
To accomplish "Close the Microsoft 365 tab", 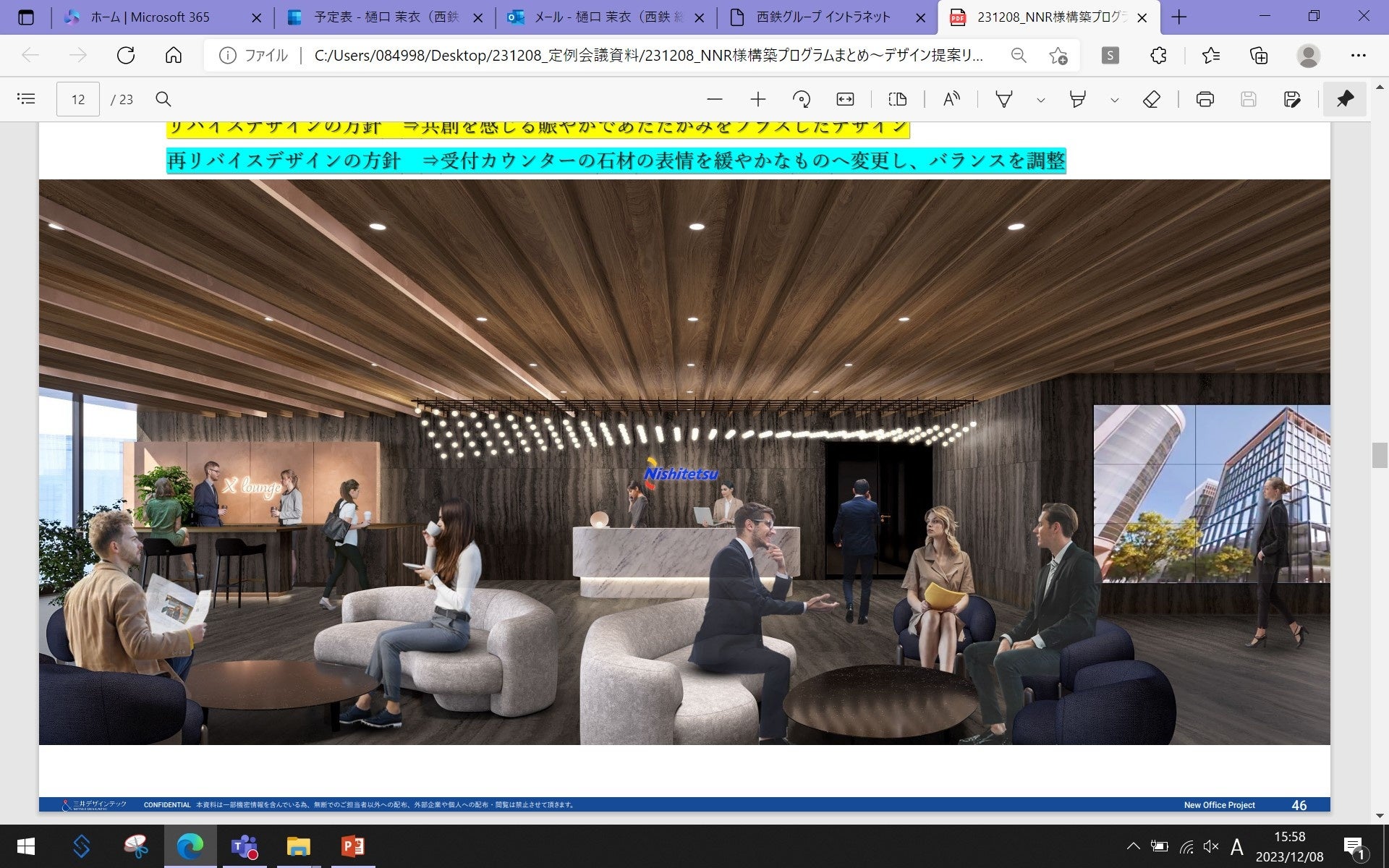I will coord(256,18).
